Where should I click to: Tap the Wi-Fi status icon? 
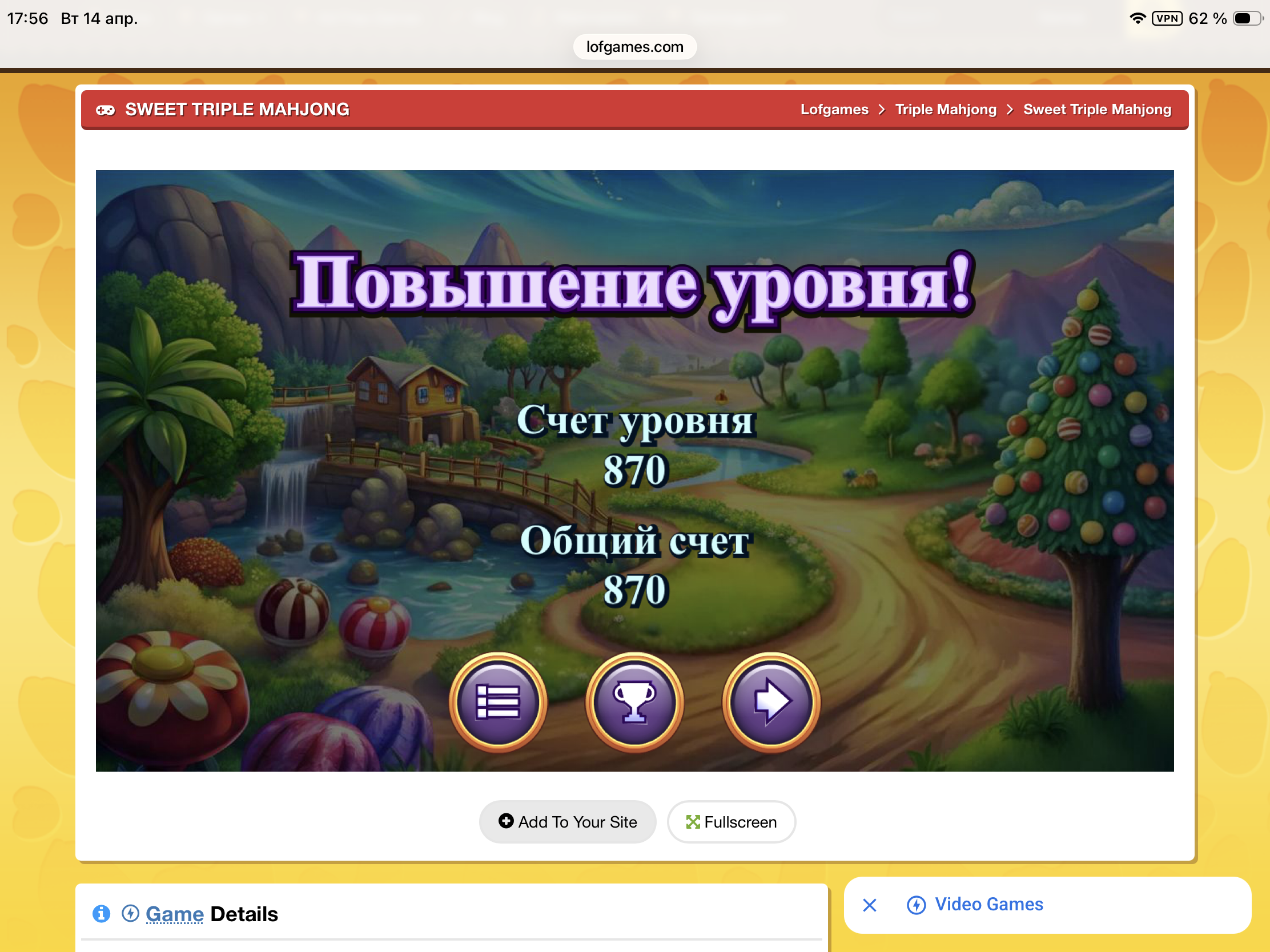1137,18
